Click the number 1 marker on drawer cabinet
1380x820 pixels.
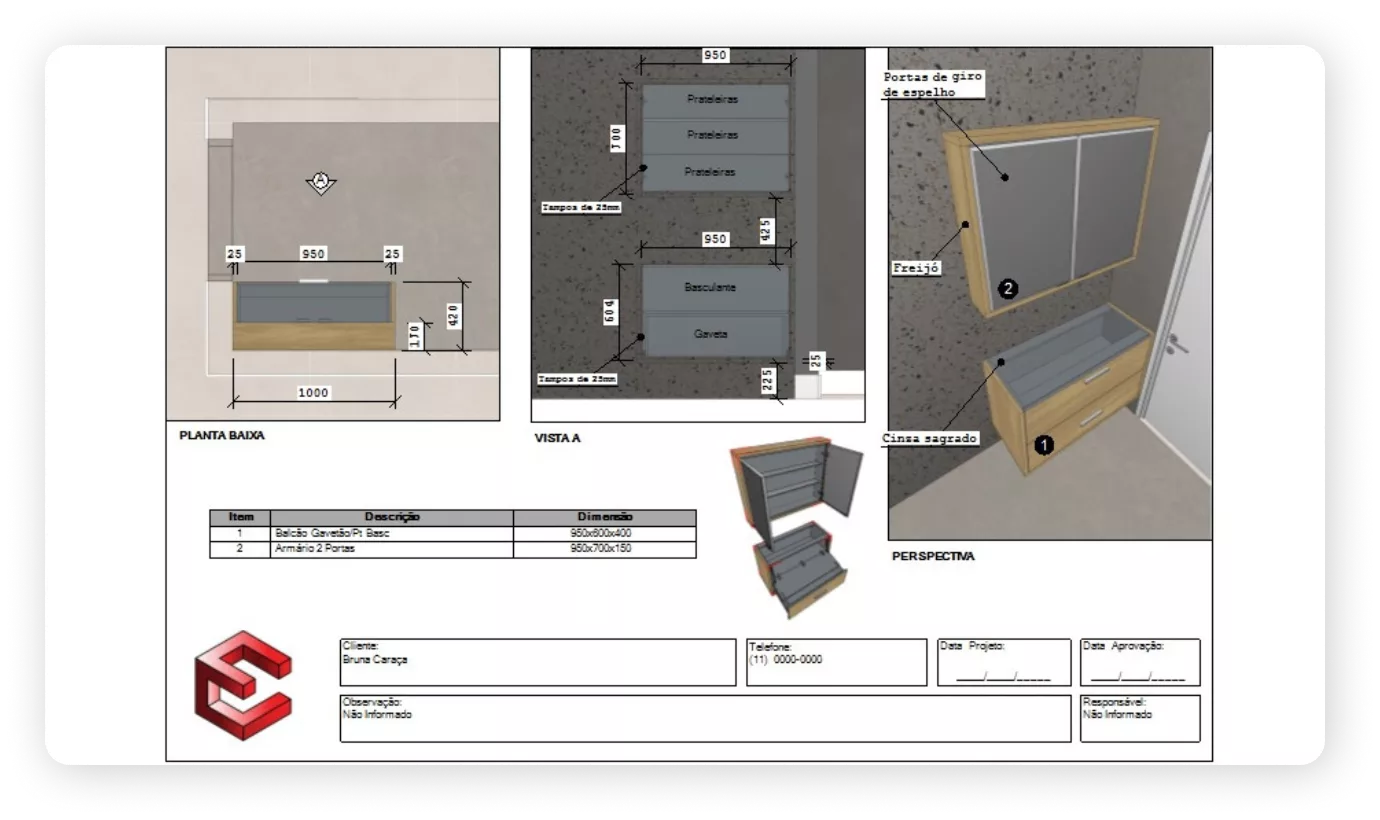coord(1043,445)
